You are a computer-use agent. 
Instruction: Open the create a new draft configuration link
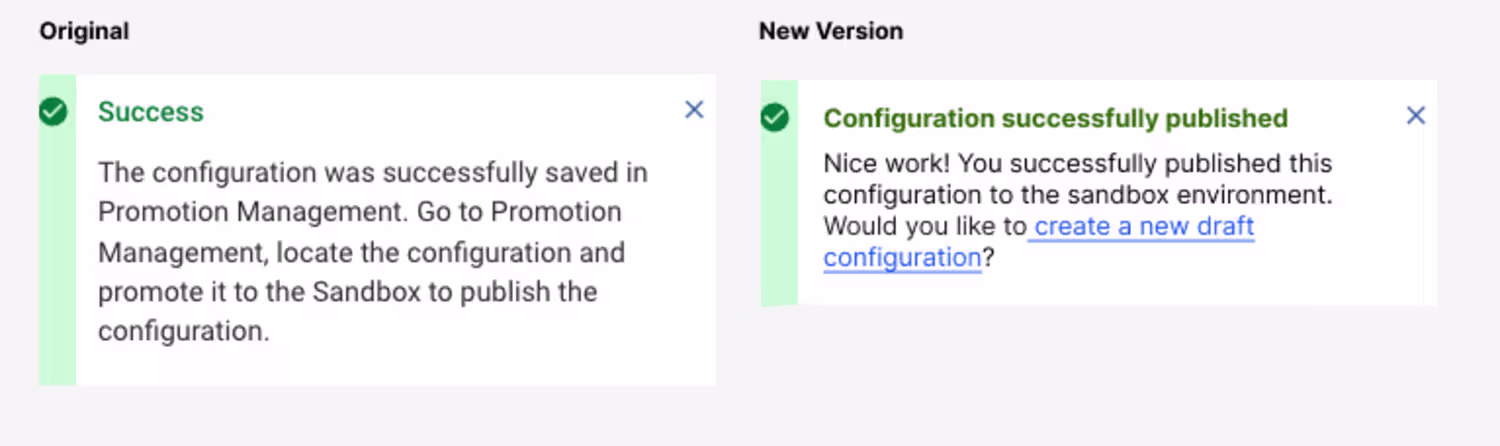coord(1143,228)
